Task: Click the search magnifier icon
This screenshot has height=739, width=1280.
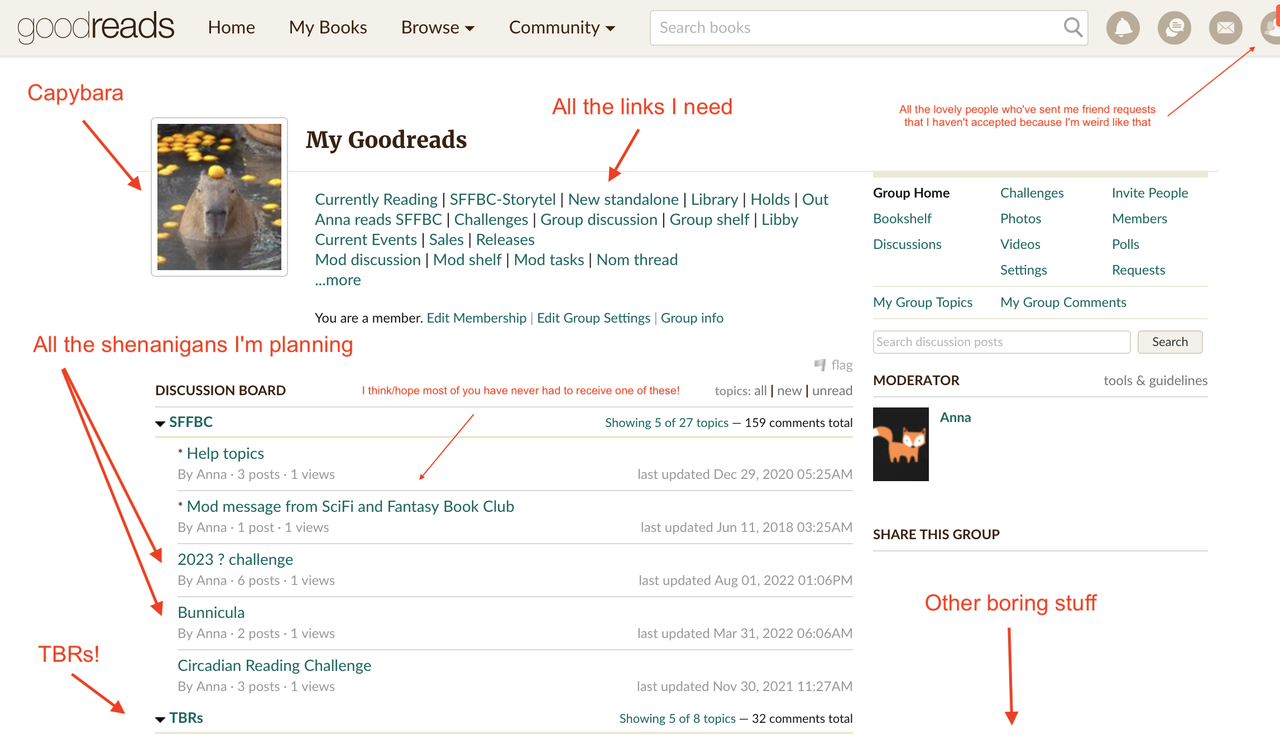Action: click(x=1073, y=28)
